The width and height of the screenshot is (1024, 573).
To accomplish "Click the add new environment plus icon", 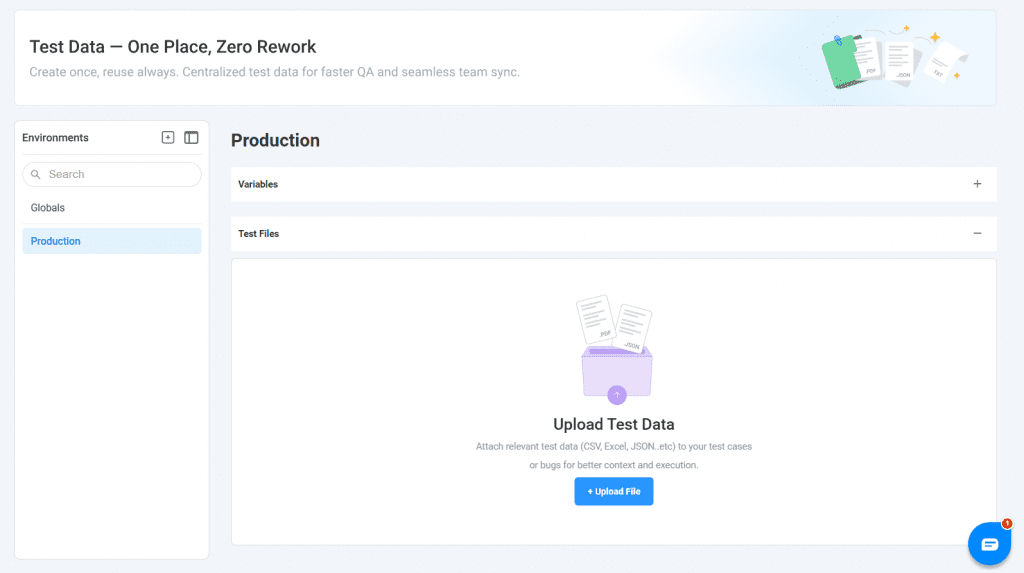I will [x=168, y=138].
